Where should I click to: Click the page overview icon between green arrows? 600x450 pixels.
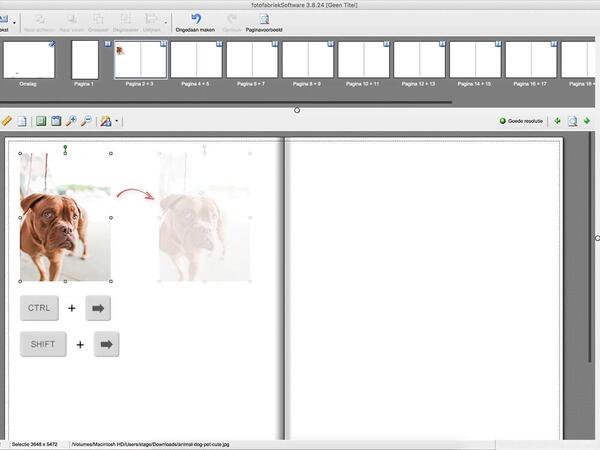click(572, 121)
